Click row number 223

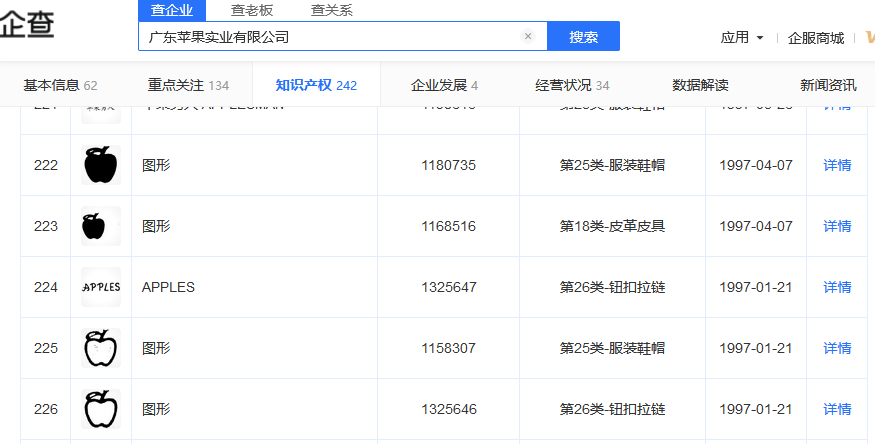[46, 226]
